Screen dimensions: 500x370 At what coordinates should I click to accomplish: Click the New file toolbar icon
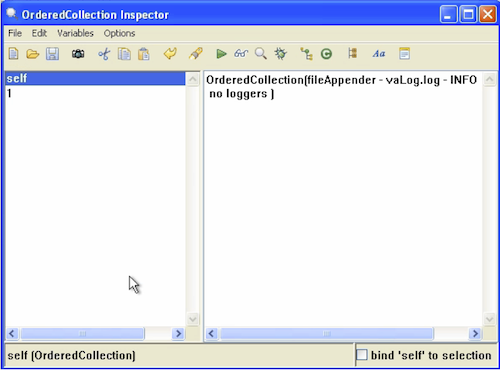14,54
